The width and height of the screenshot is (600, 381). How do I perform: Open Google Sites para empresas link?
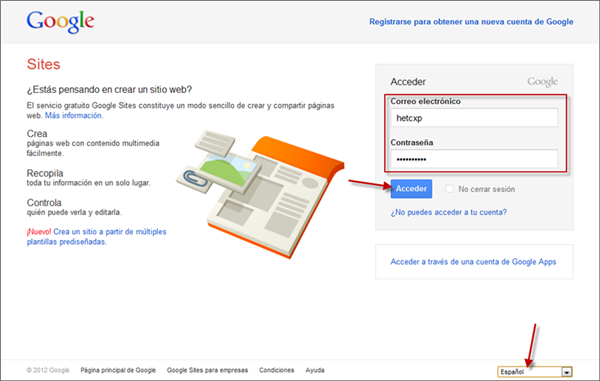(207, 370)
